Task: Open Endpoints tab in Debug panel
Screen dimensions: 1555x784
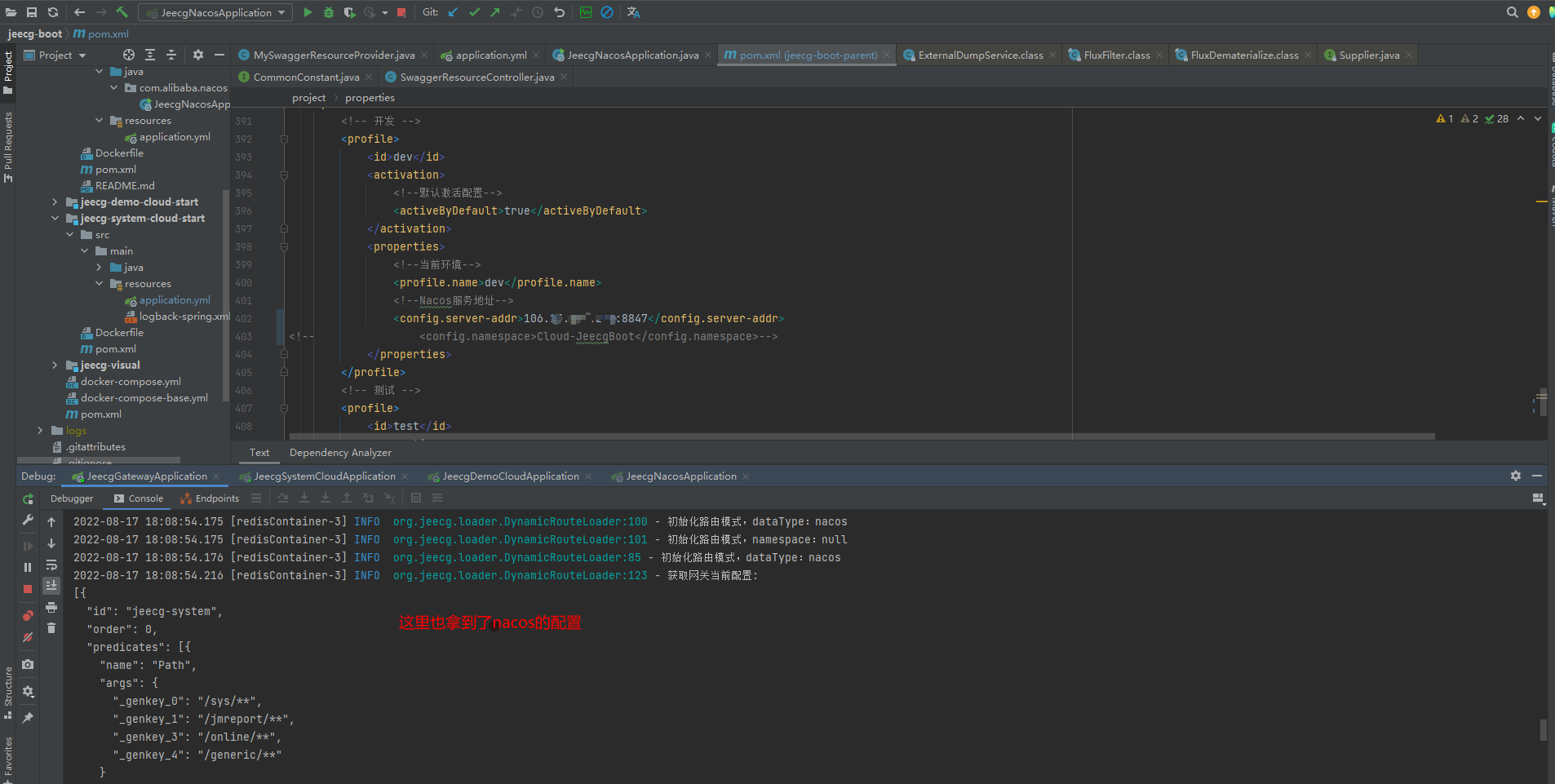Action: [x=210, y=498]
